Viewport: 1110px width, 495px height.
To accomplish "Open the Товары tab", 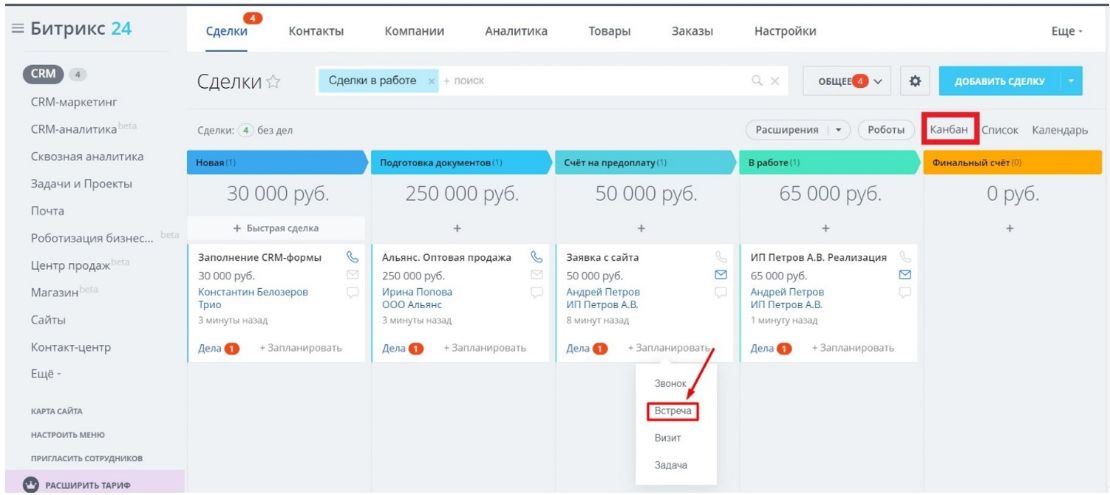I will point(610,31).
